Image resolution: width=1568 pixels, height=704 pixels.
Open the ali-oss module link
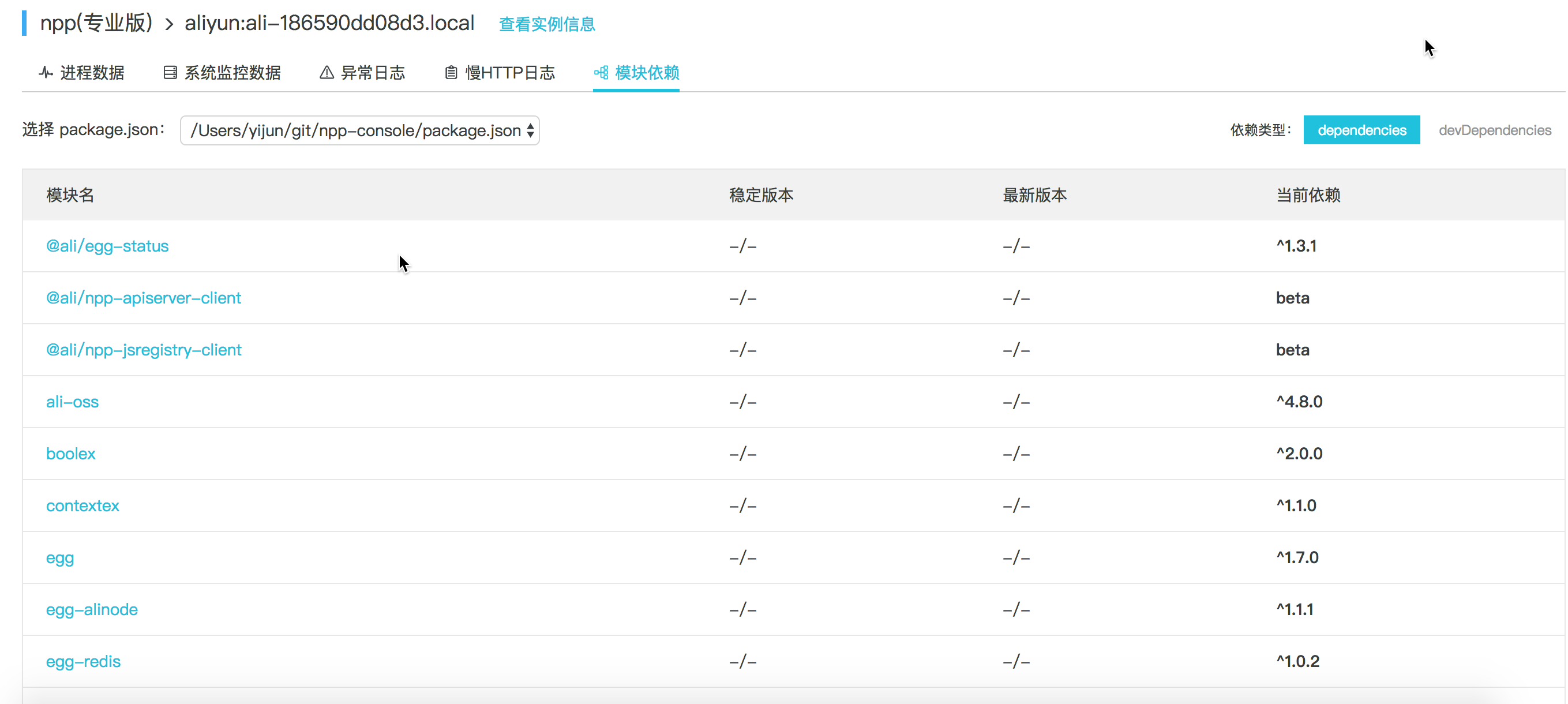pos(72,402)
